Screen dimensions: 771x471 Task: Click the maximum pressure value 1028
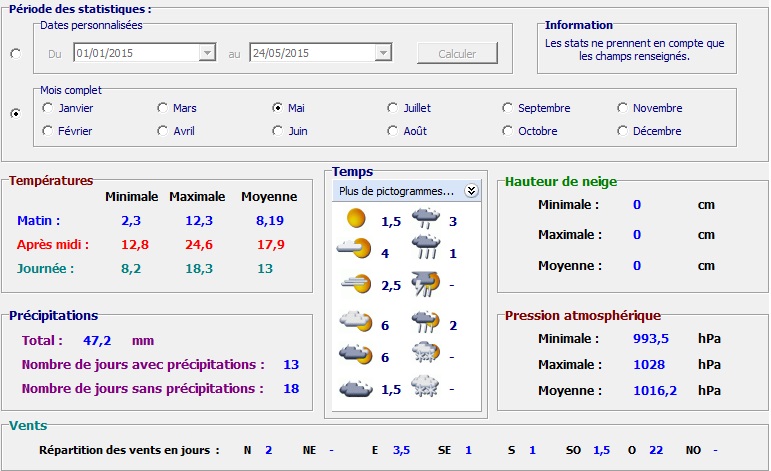pyautogui.click(x=649, y=364)
